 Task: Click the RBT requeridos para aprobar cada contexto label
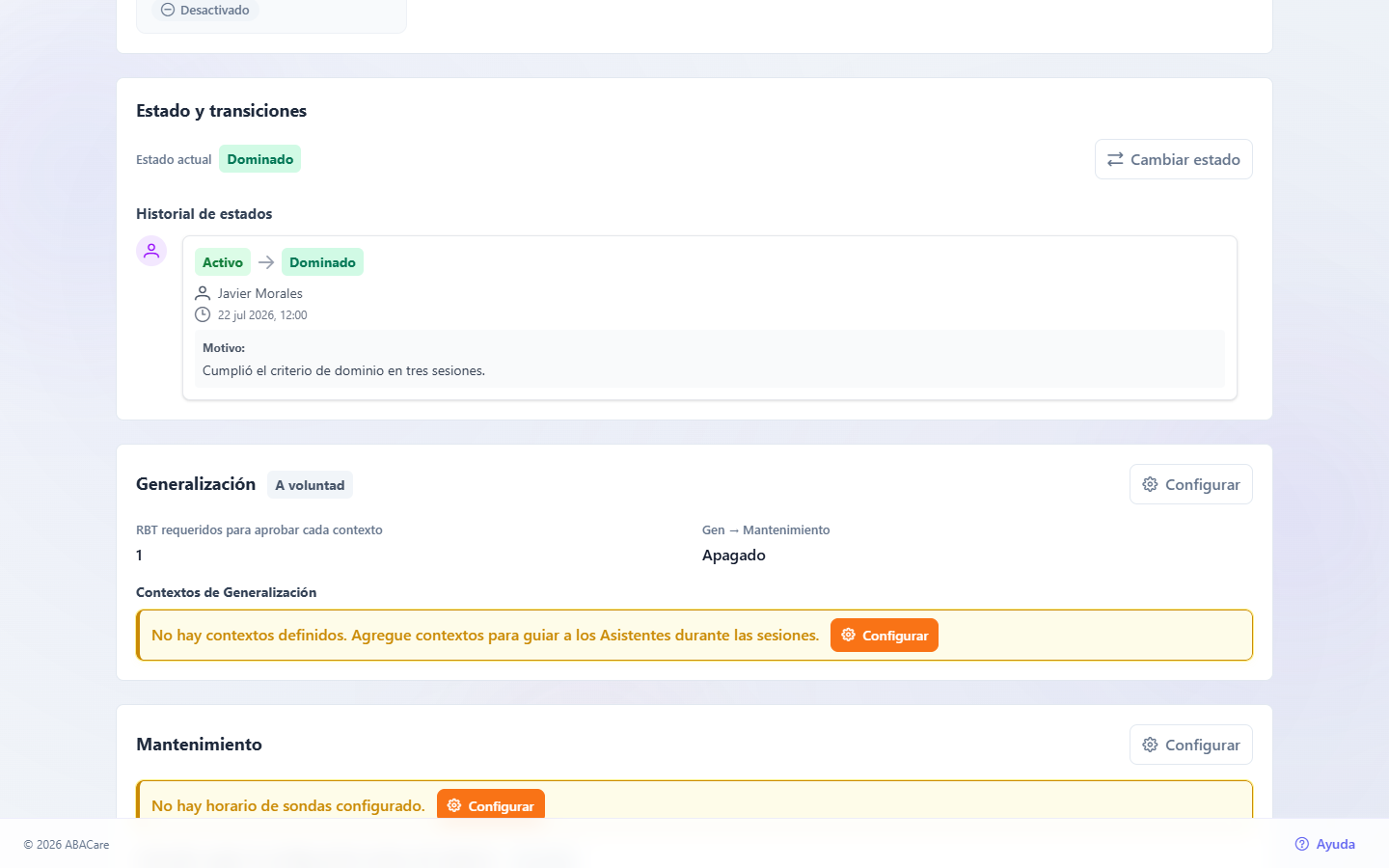[x=259, y=530]
